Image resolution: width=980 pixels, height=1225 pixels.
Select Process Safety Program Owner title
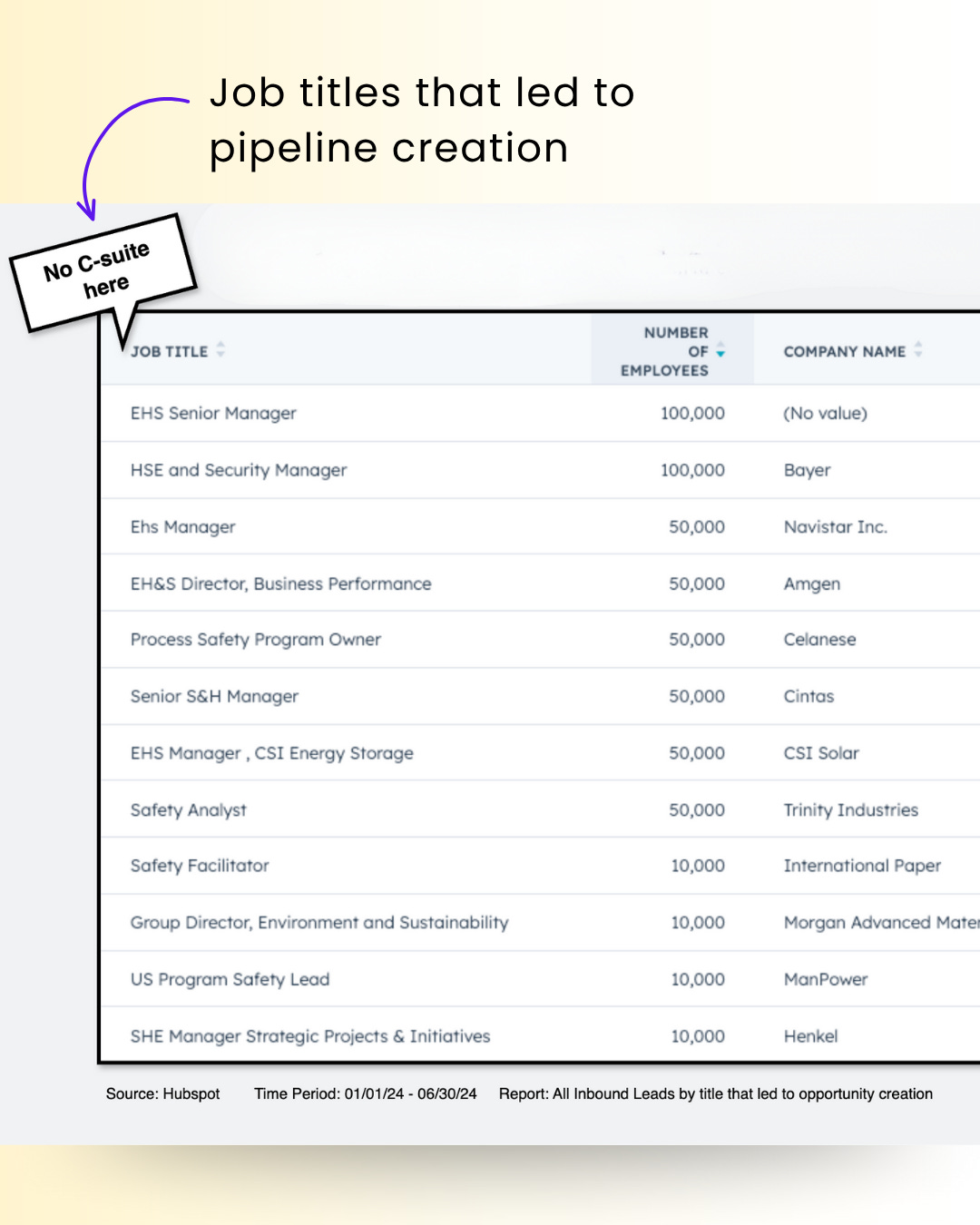pyautogui.click(x=255, y=640)
